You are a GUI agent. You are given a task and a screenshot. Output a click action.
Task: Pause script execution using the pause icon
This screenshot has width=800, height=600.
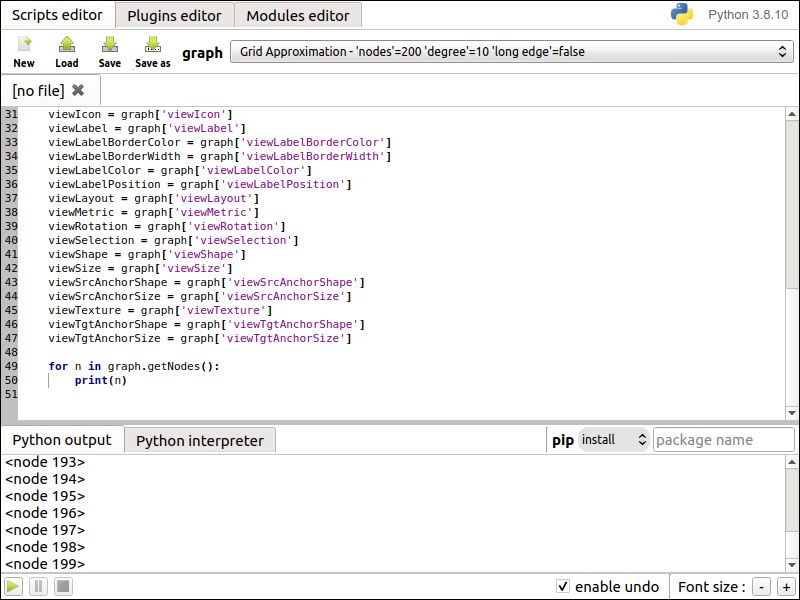pyautogui.click(x=37, y=586)
